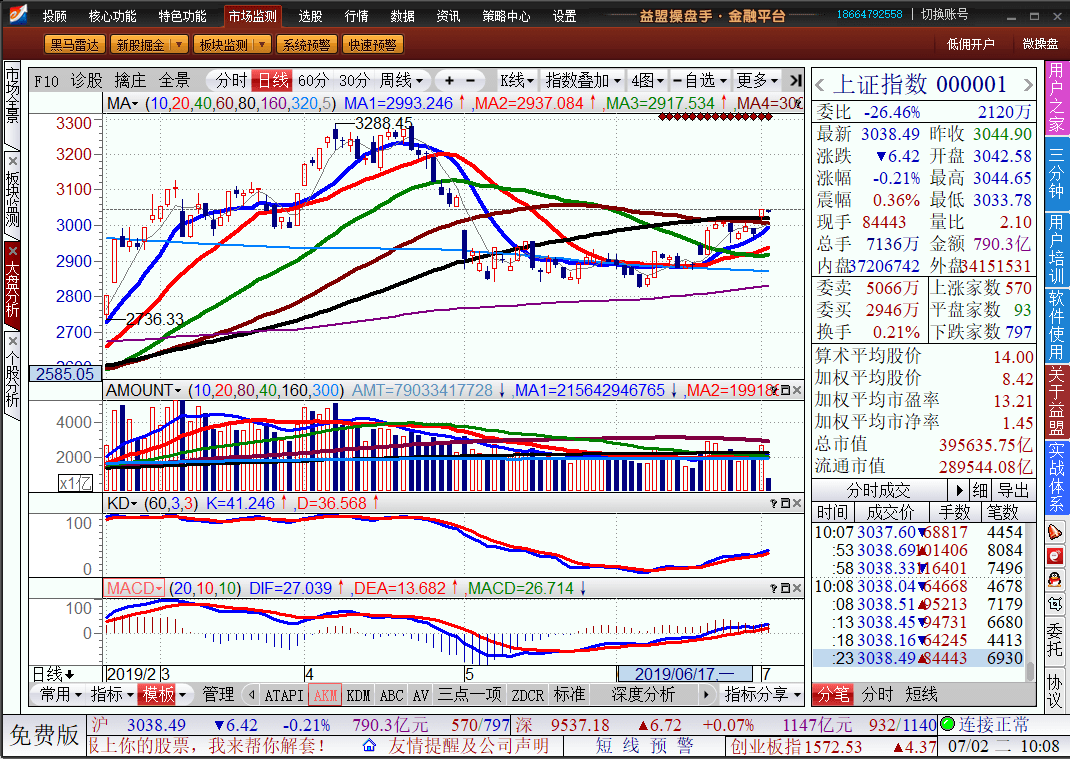Open the 核心功能 menu
Viewport: 1070px width, 759px height.
click(x=113, y=16)
